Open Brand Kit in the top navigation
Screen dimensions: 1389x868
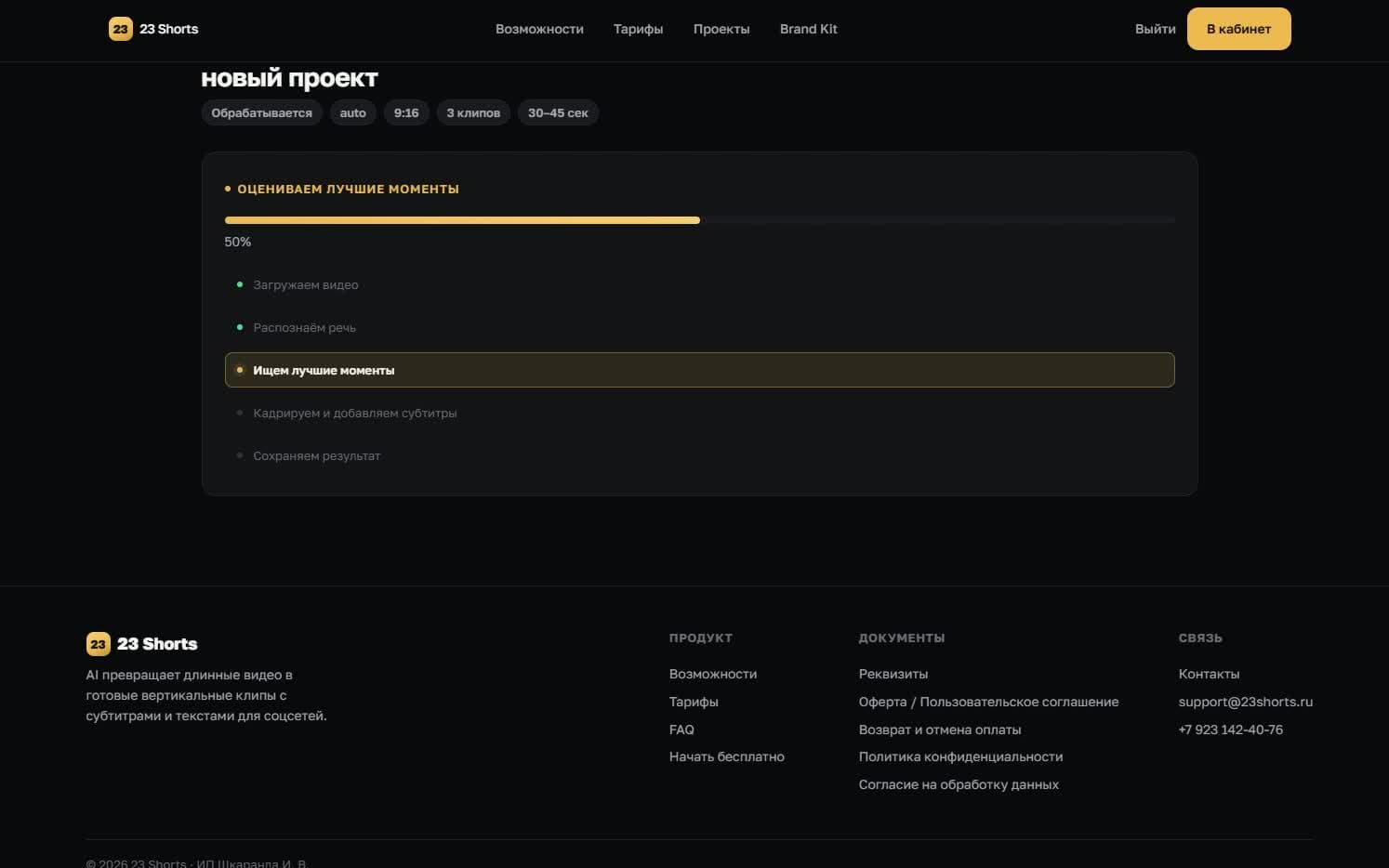[x=808, y=29]
